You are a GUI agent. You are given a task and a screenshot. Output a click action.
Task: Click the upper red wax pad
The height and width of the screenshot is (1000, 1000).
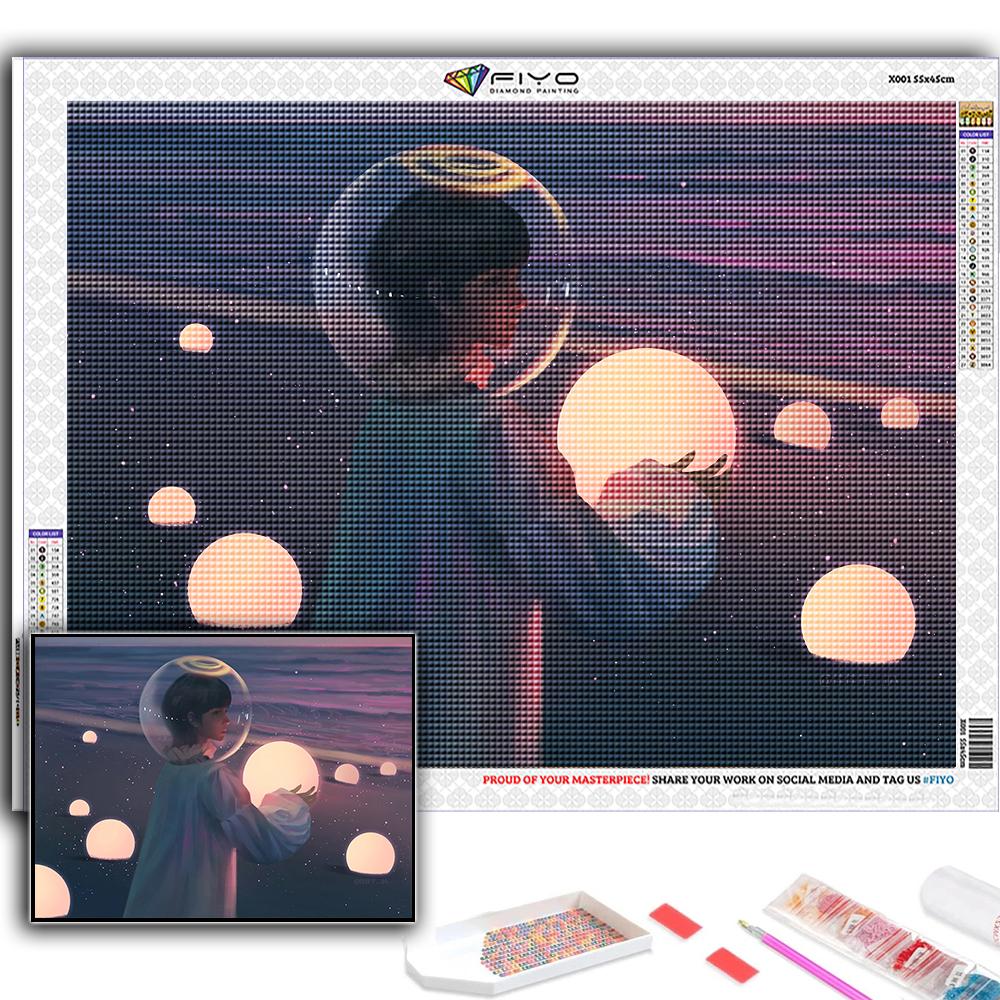click(x=675, y=920)
